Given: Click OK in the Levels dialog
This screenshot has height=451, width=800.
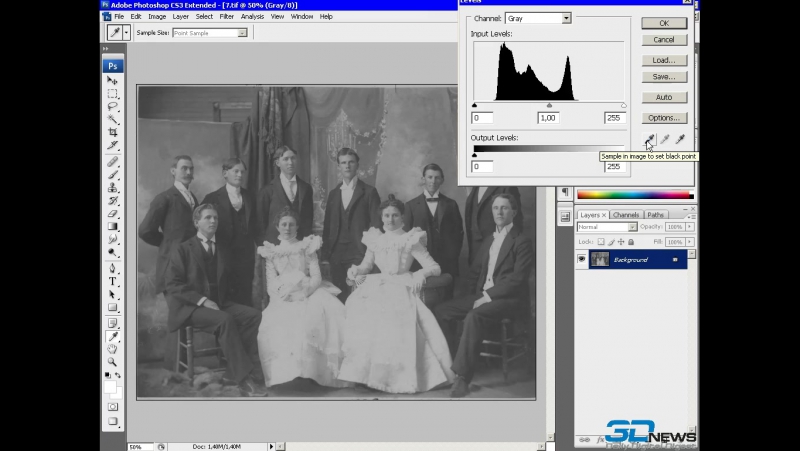Looking at the screenshot, I should (x=664, y=23).
